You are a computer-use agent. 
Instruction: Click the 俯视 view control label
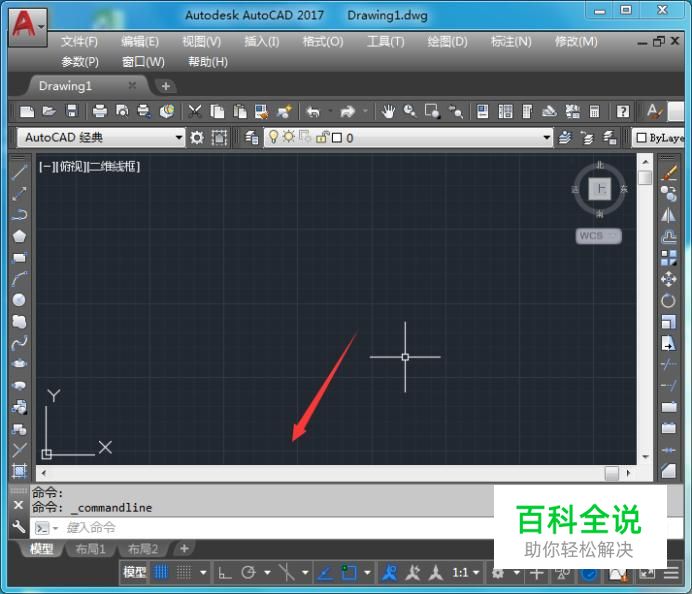71,167
